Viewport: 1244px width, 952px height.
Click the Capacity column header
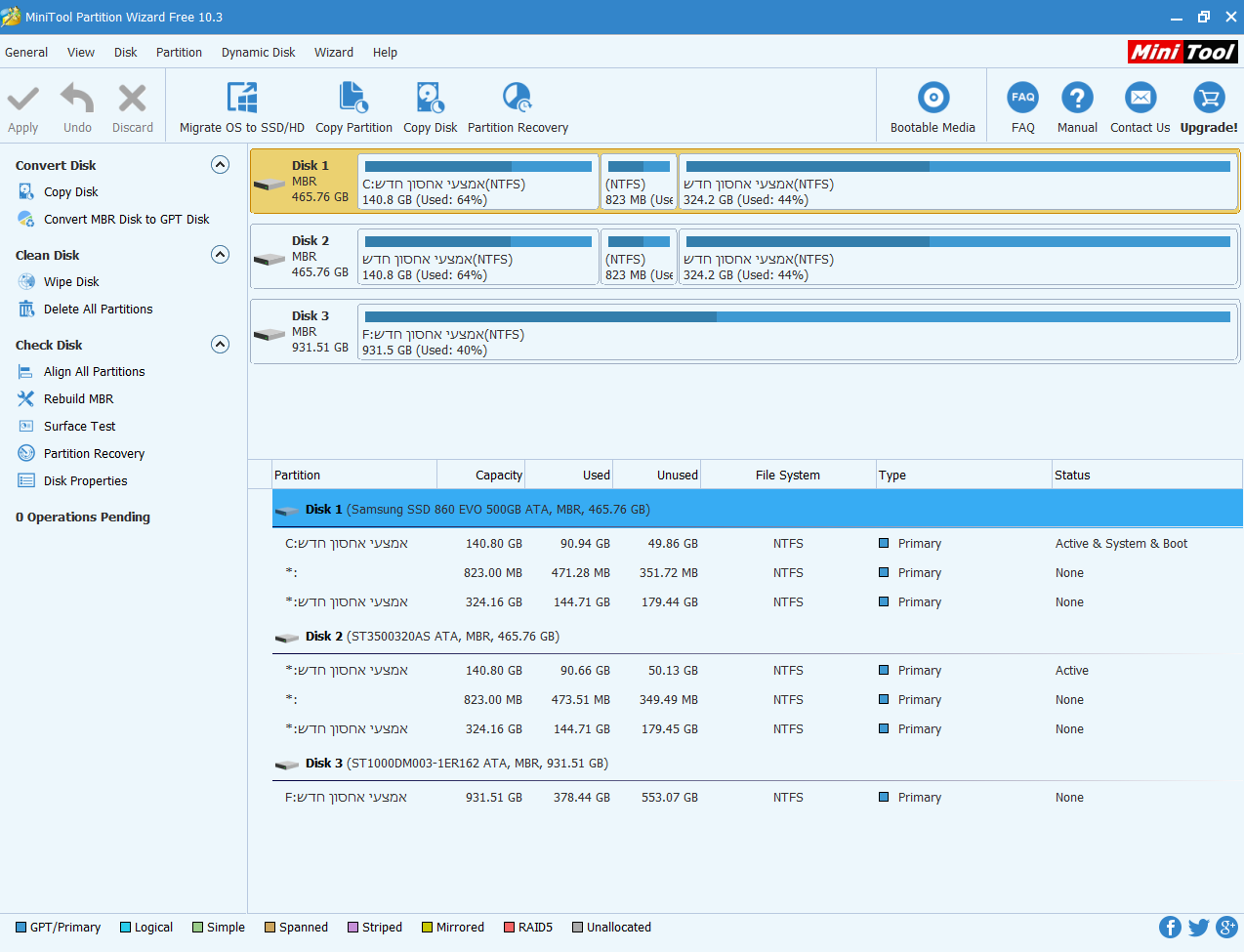[x=498, y=476]
